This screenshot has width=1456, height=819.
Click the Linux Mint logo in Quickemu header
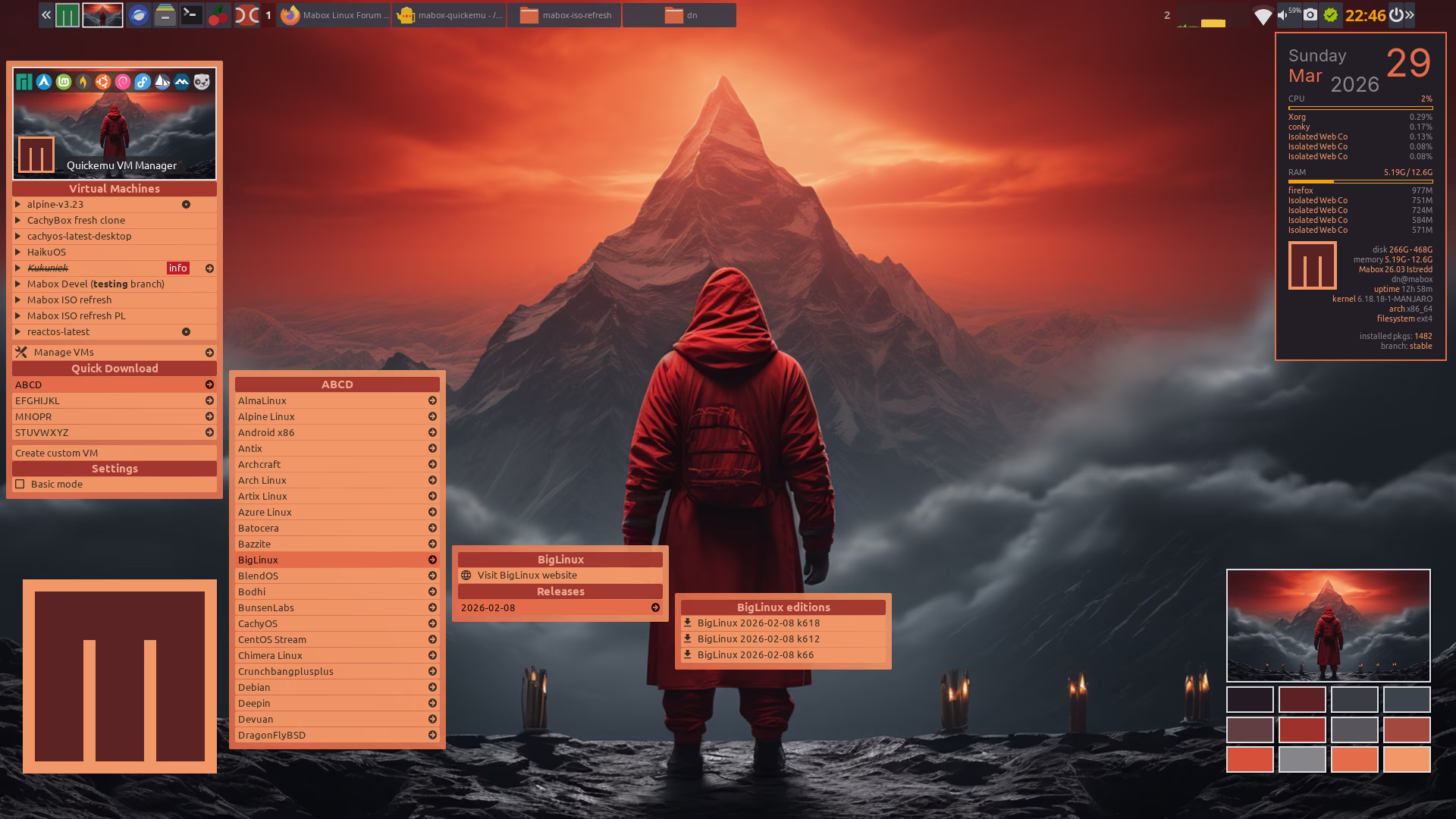[x=64, y=82]
